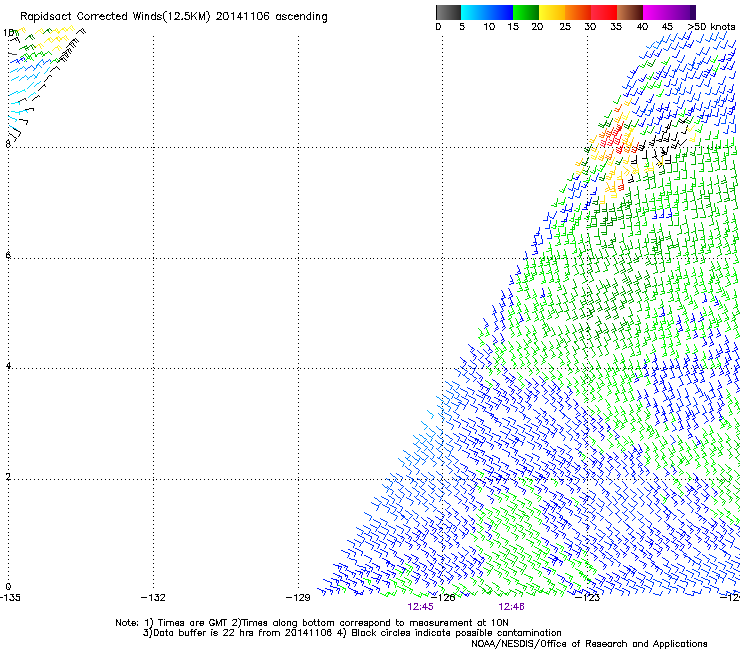Click the NOAA/NESDIS credit text
Viewport: 740px width, 650px height.
589,644
